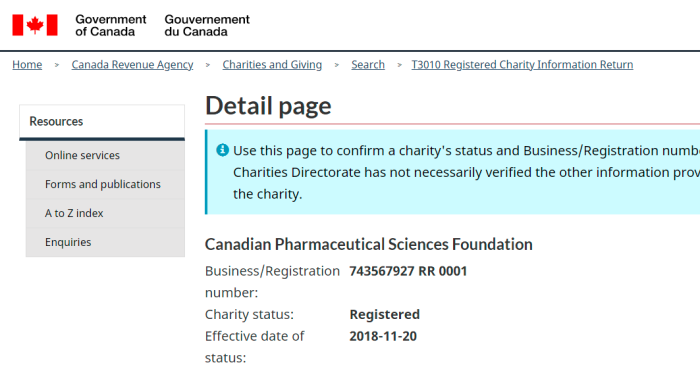The width and height of the screenshot is (700, 367).
Task: Click the breadcrumb arrow after Home
Action: pos(57,65)
